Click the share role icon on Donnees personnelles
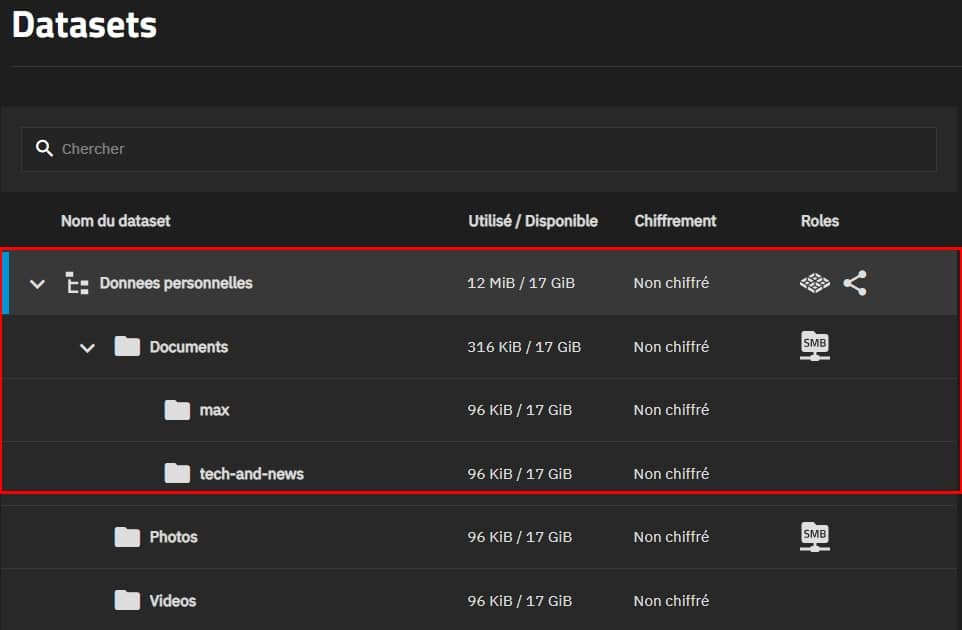This screenshot has height=630, width=962. (x=854, y=283)
